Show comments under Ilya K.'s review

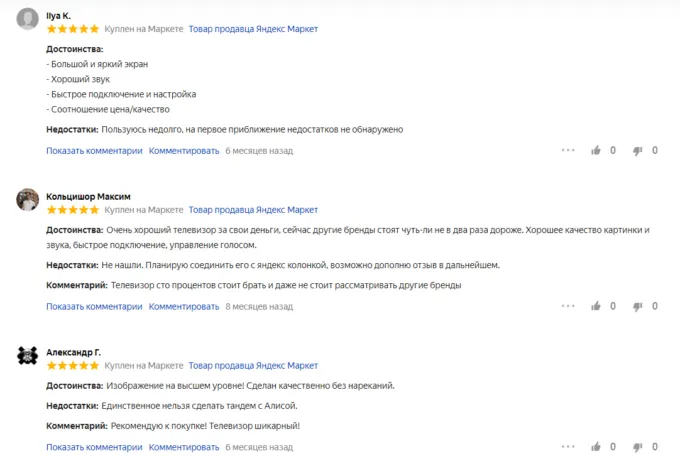click(95, 151)
